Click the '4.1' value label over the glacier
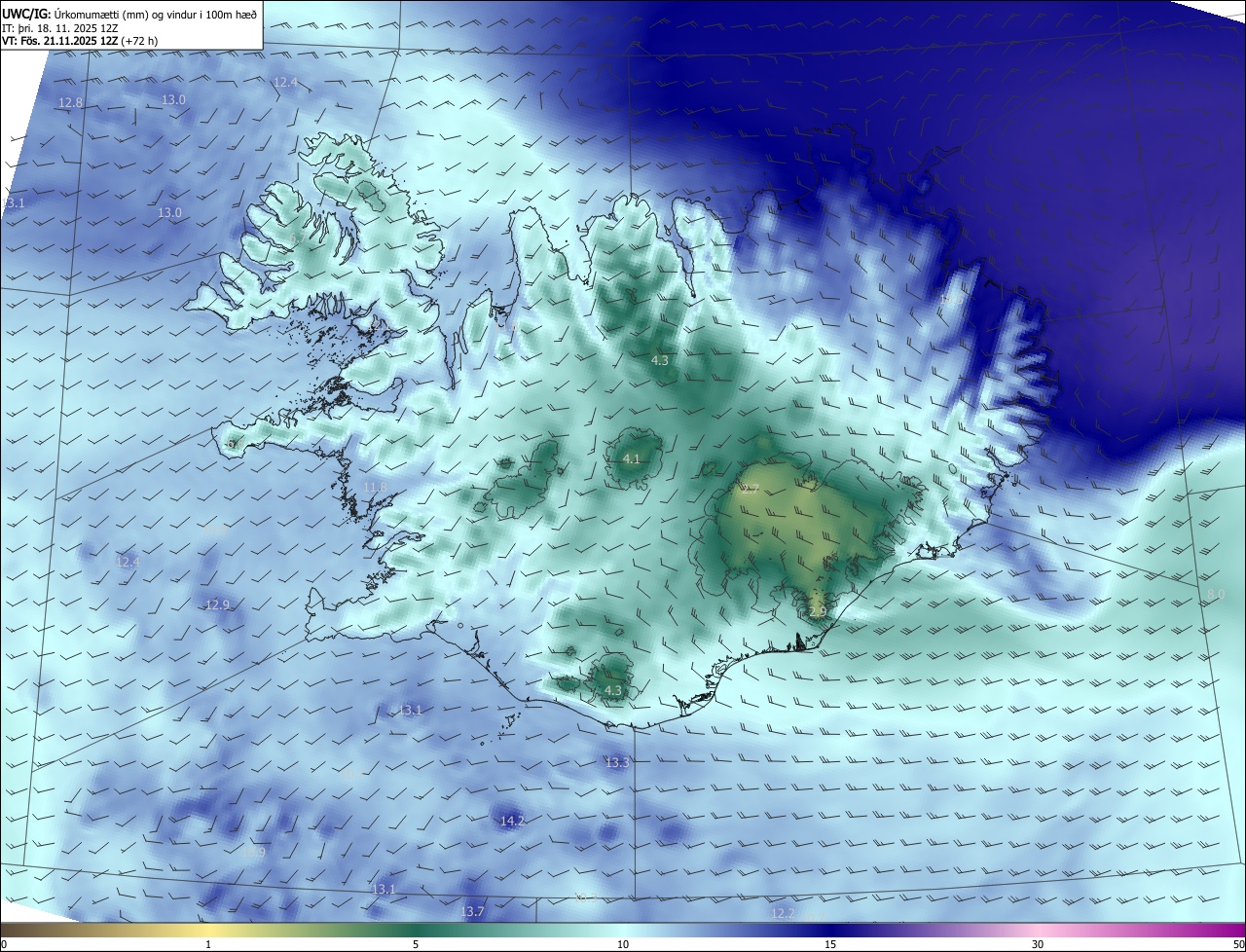 point(631,458)
